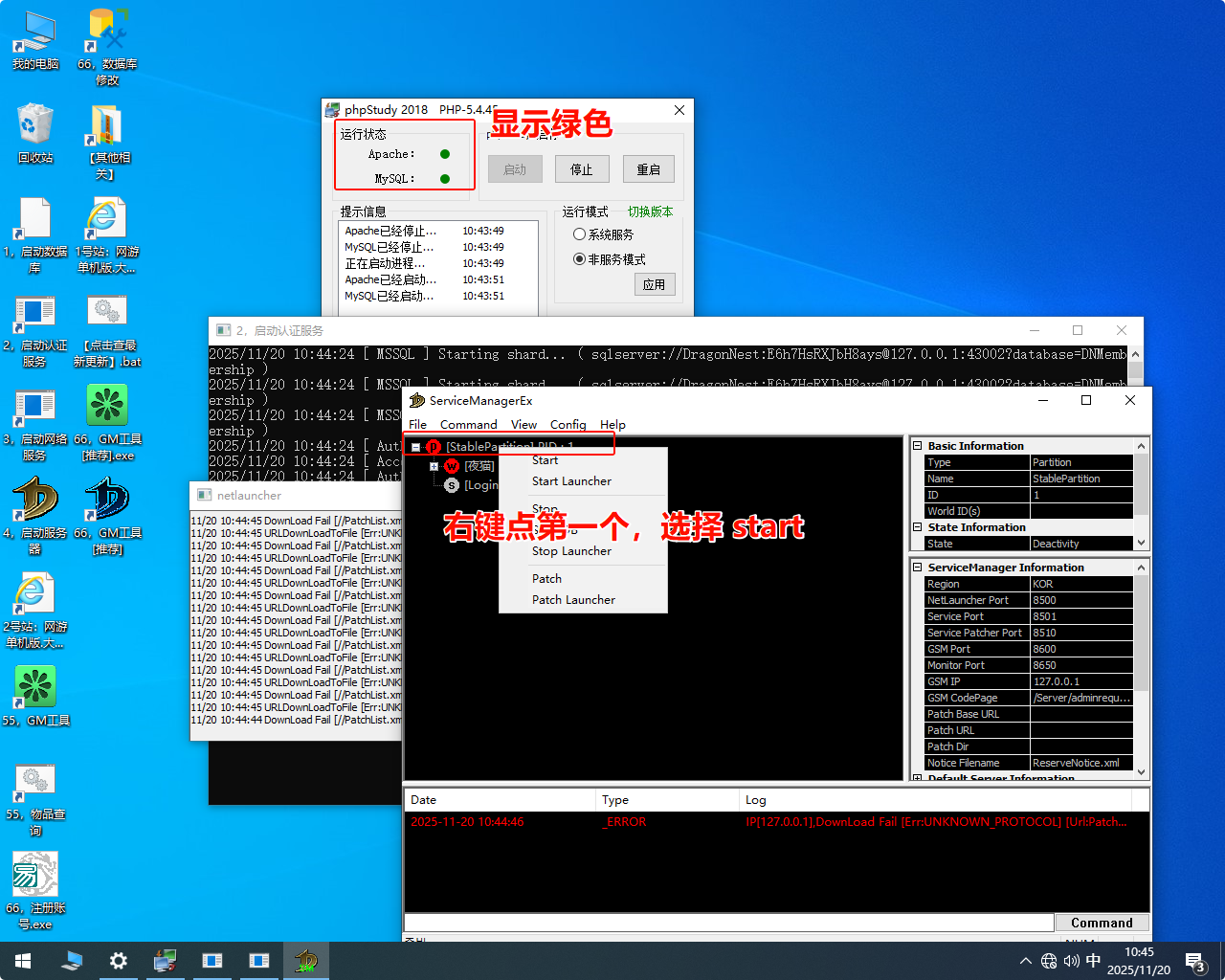Choose Start Launcher from the context menu
Image resolution: width=1225 pixels, height=980 pixels.
pos(571,481)
